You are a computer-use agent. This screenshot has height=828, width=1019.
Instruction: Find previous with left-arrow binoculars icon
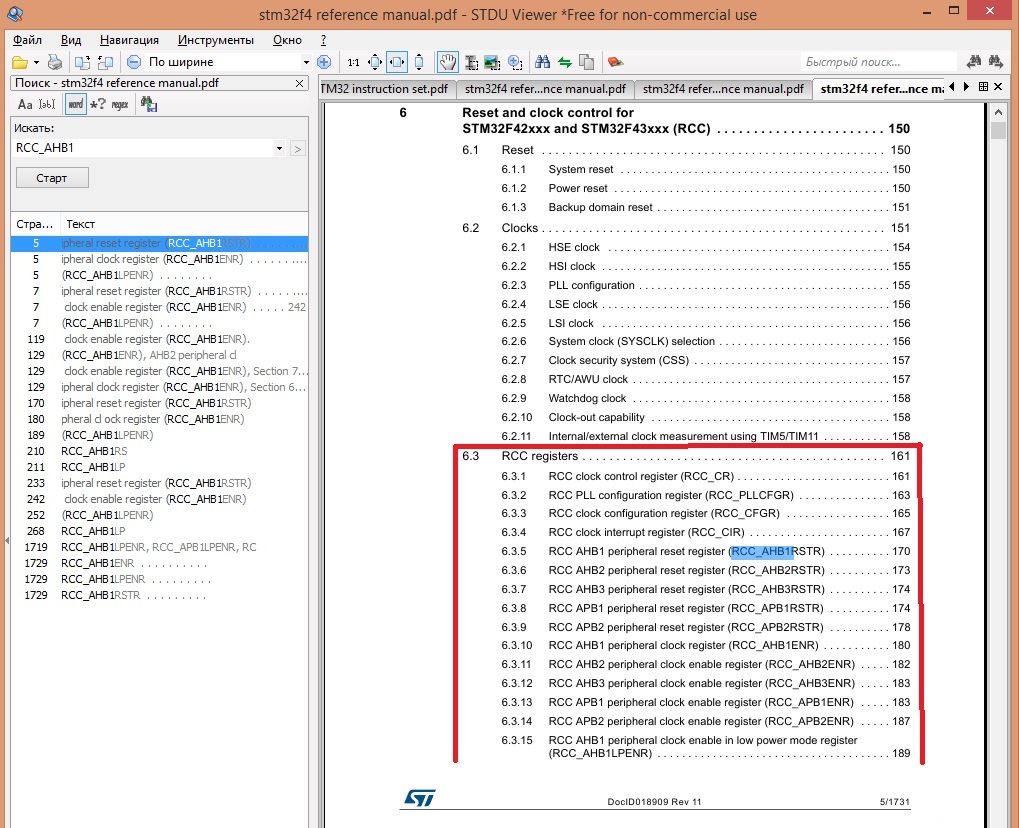(974, 62)
